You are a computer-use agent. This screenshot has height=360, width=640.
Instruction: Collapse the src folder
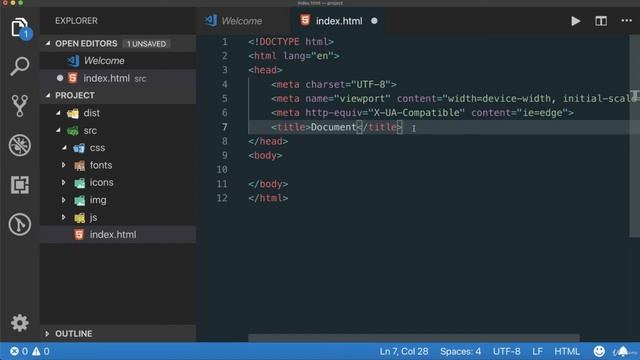[x=58, y=130]
